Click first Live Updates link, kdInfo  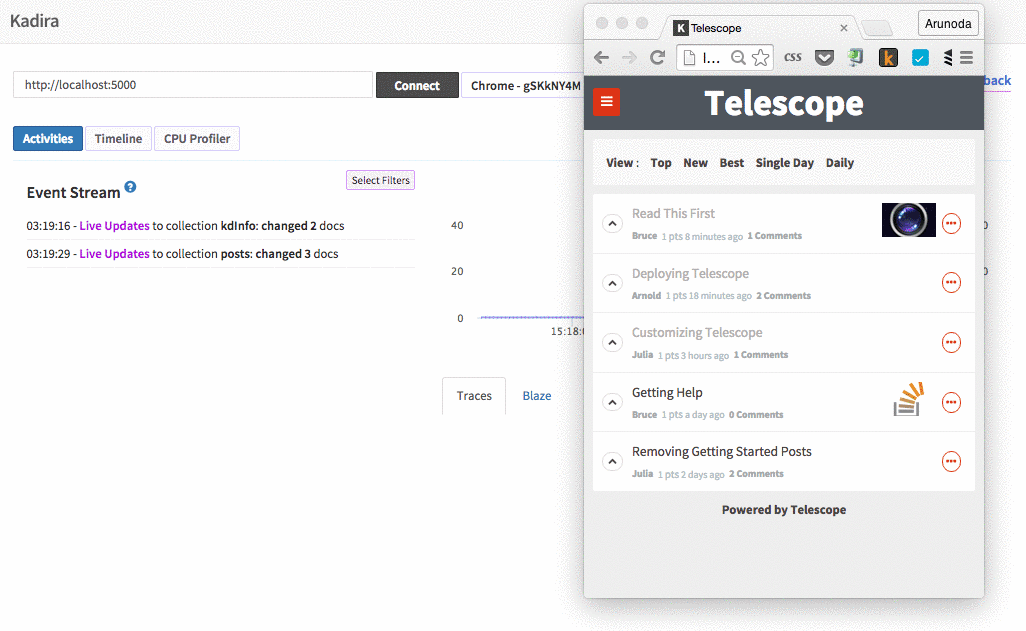click(115, 226)
